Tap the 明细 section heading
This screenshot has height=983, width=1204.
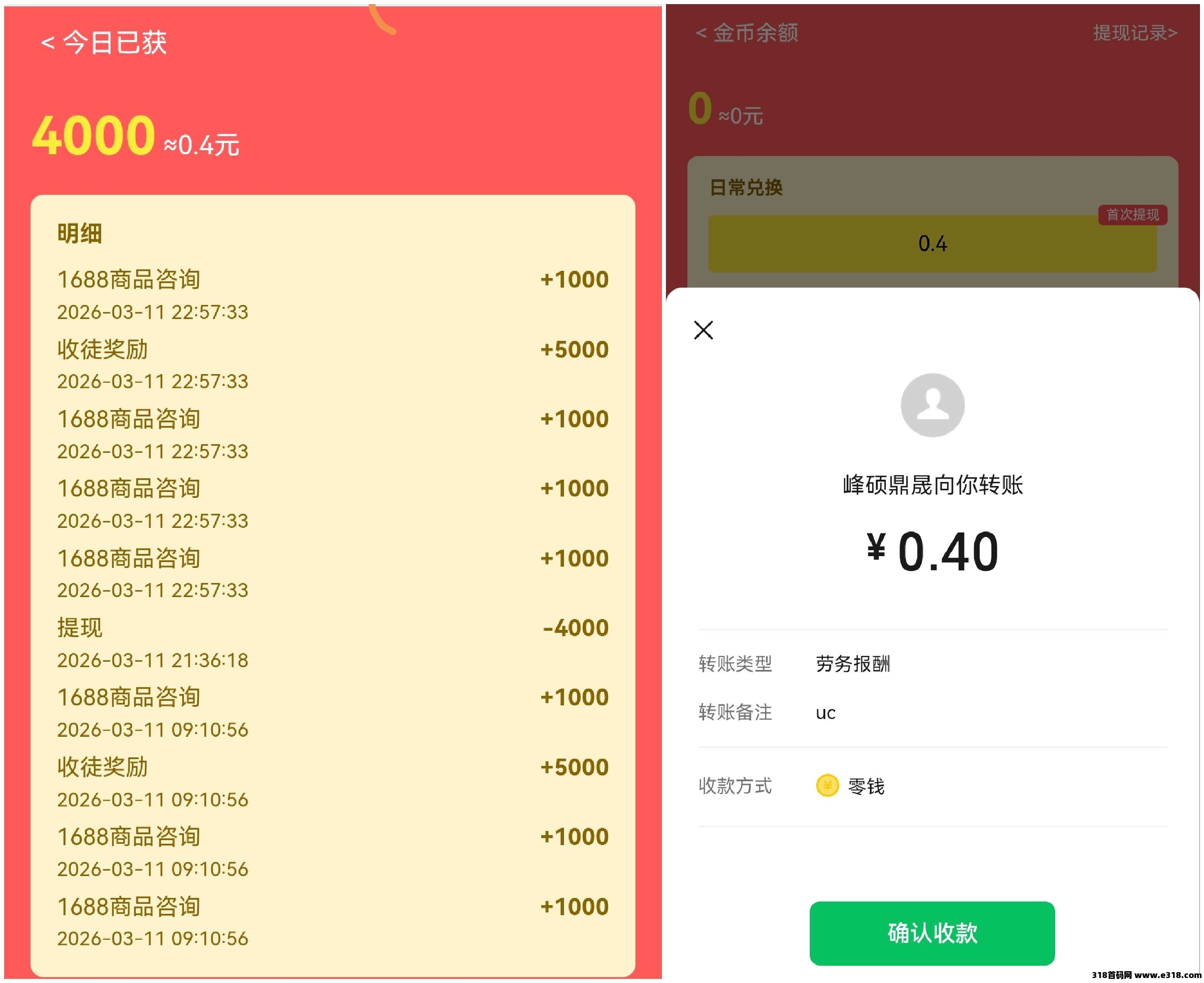click(x=79, y=233)
